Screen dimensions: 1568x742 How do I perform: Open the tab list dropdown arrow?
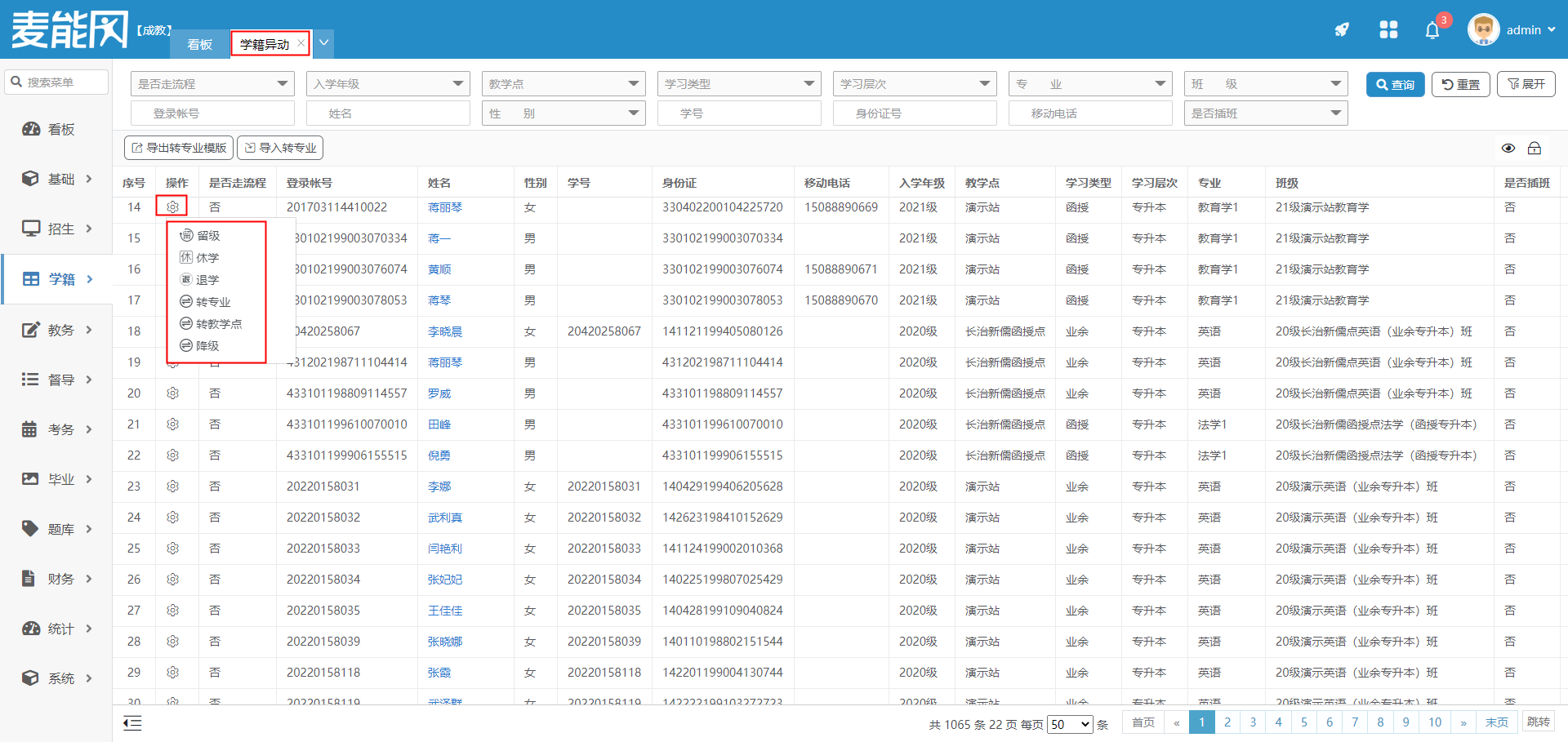click(x=324, y=43)
